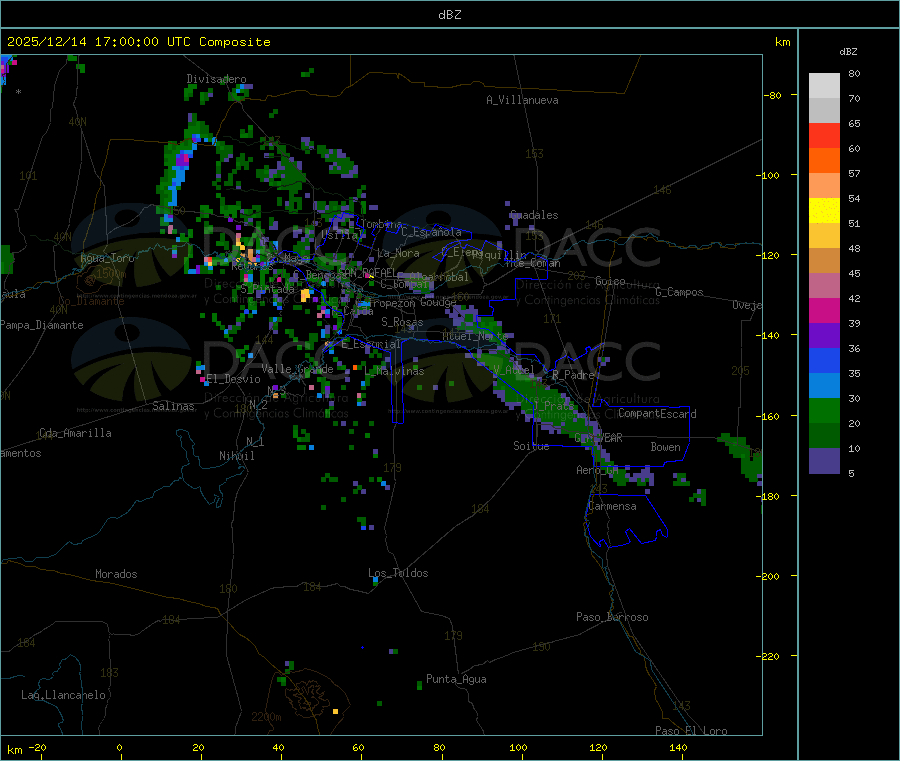Click the timestamp '2025/12/14 17:00:00 UTC Composite'
Image resolution: width=900 pixels, height=761 pixels.
point(138,42)
